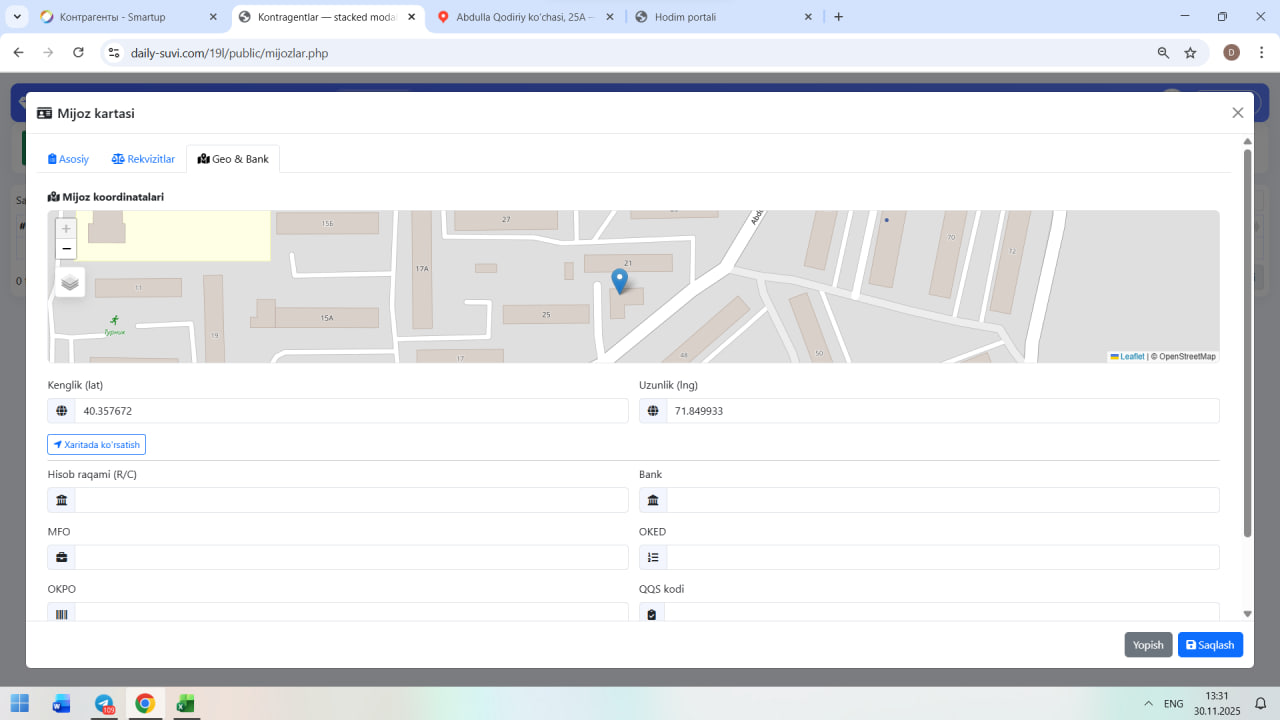Expand the Chrome tab search dropdown
This screenshot has height=720, width=1280.
[x=17, y=17]
